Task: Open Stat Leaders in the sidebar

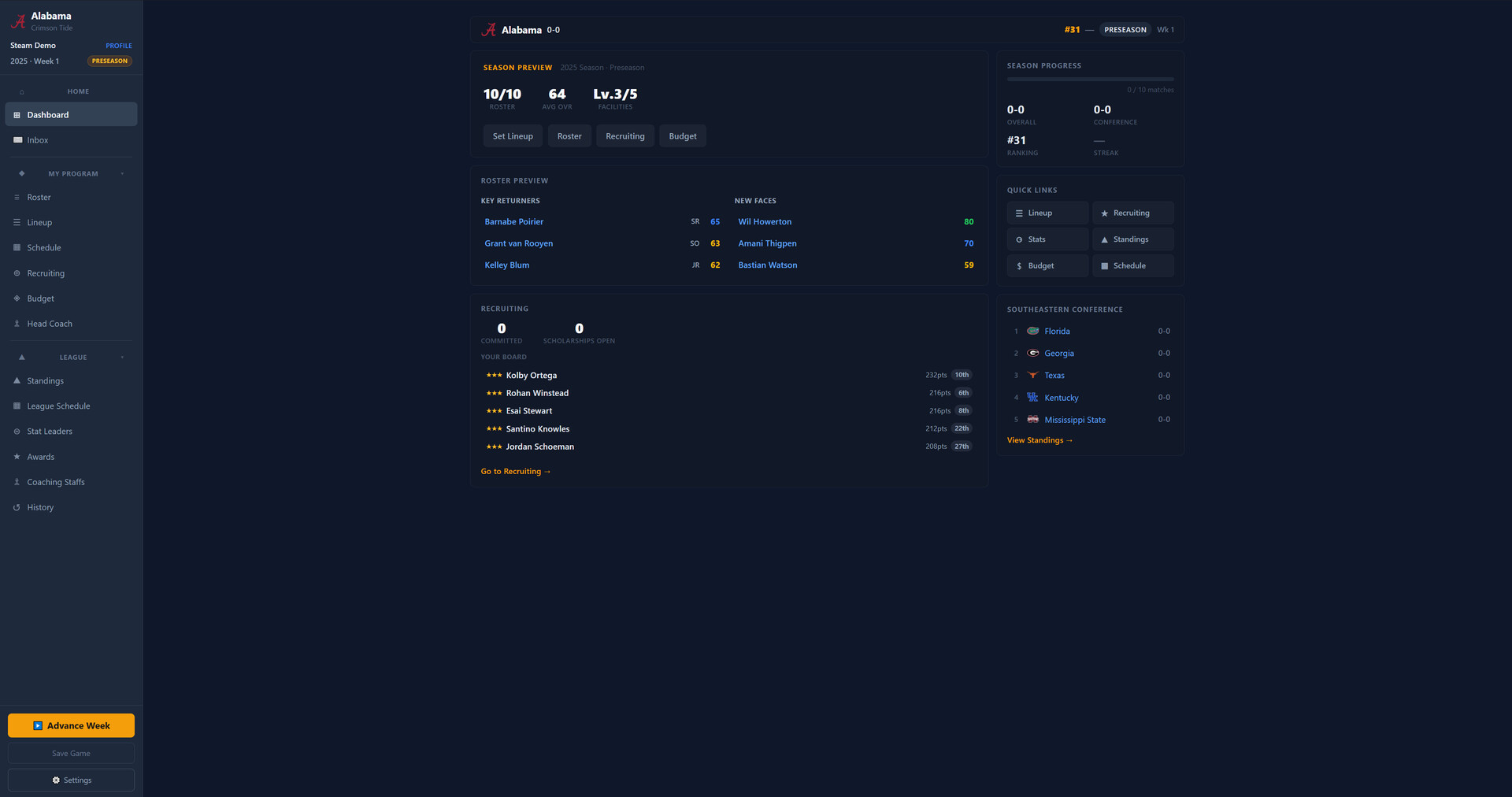Action: (50, 432)
